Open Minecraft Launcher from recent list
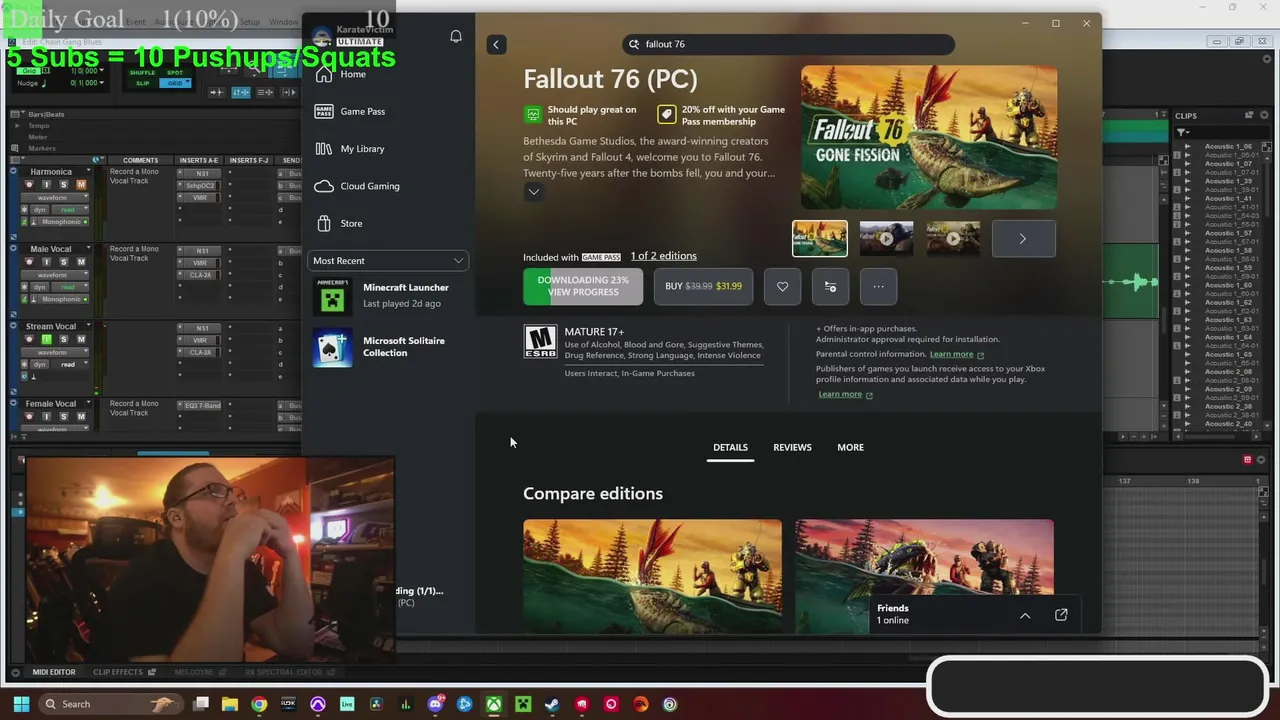Viewport: 1280px width, 720px height. pyautogui.click(x=388, y=295)
